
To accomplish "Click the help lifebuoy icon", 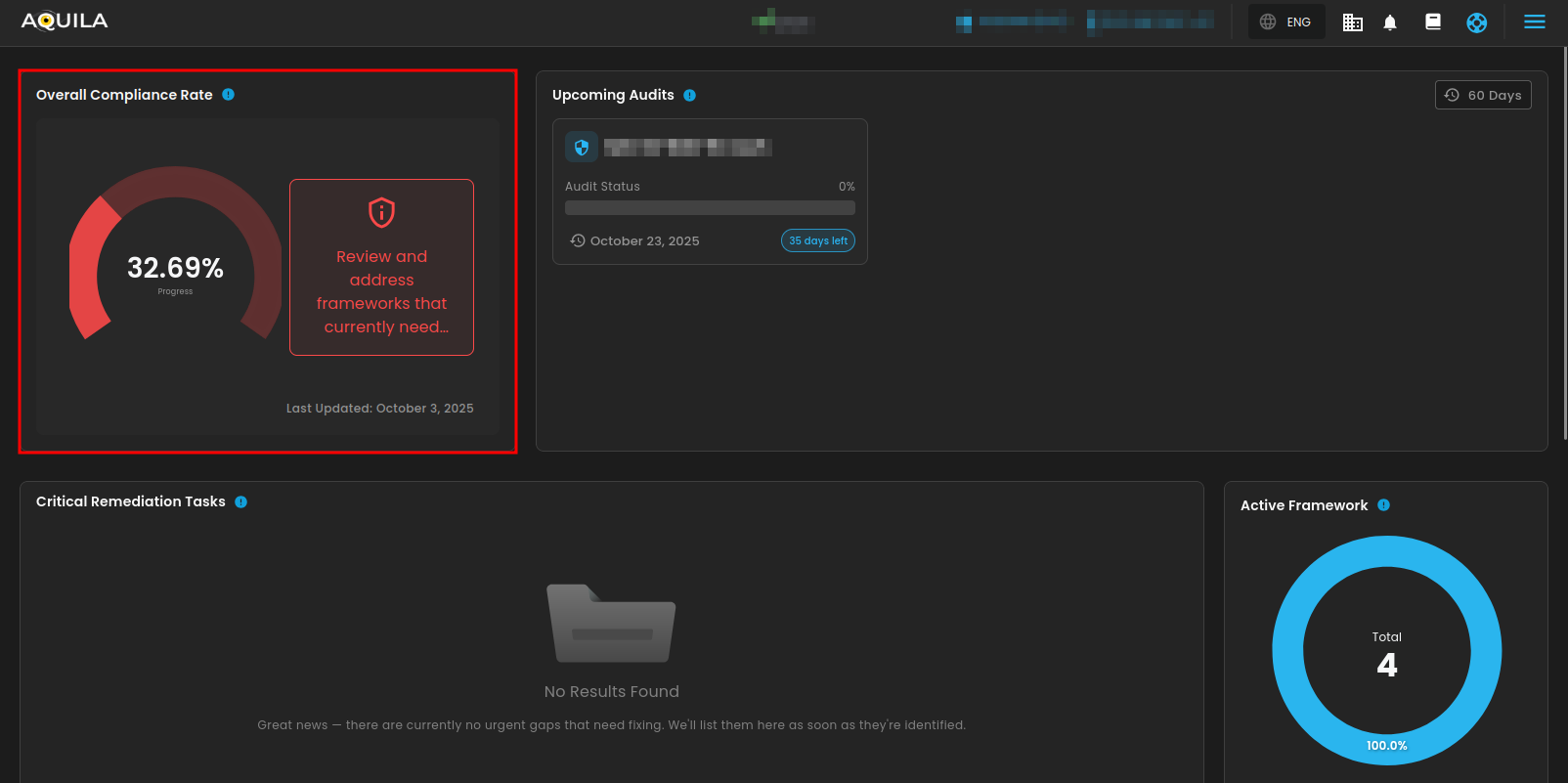I will click(x=1476, y=22).
